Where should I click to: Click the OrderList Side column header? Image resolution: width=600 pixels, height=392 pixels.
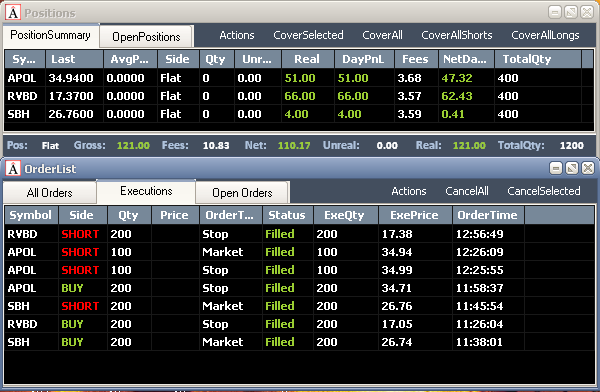[82, 215]
